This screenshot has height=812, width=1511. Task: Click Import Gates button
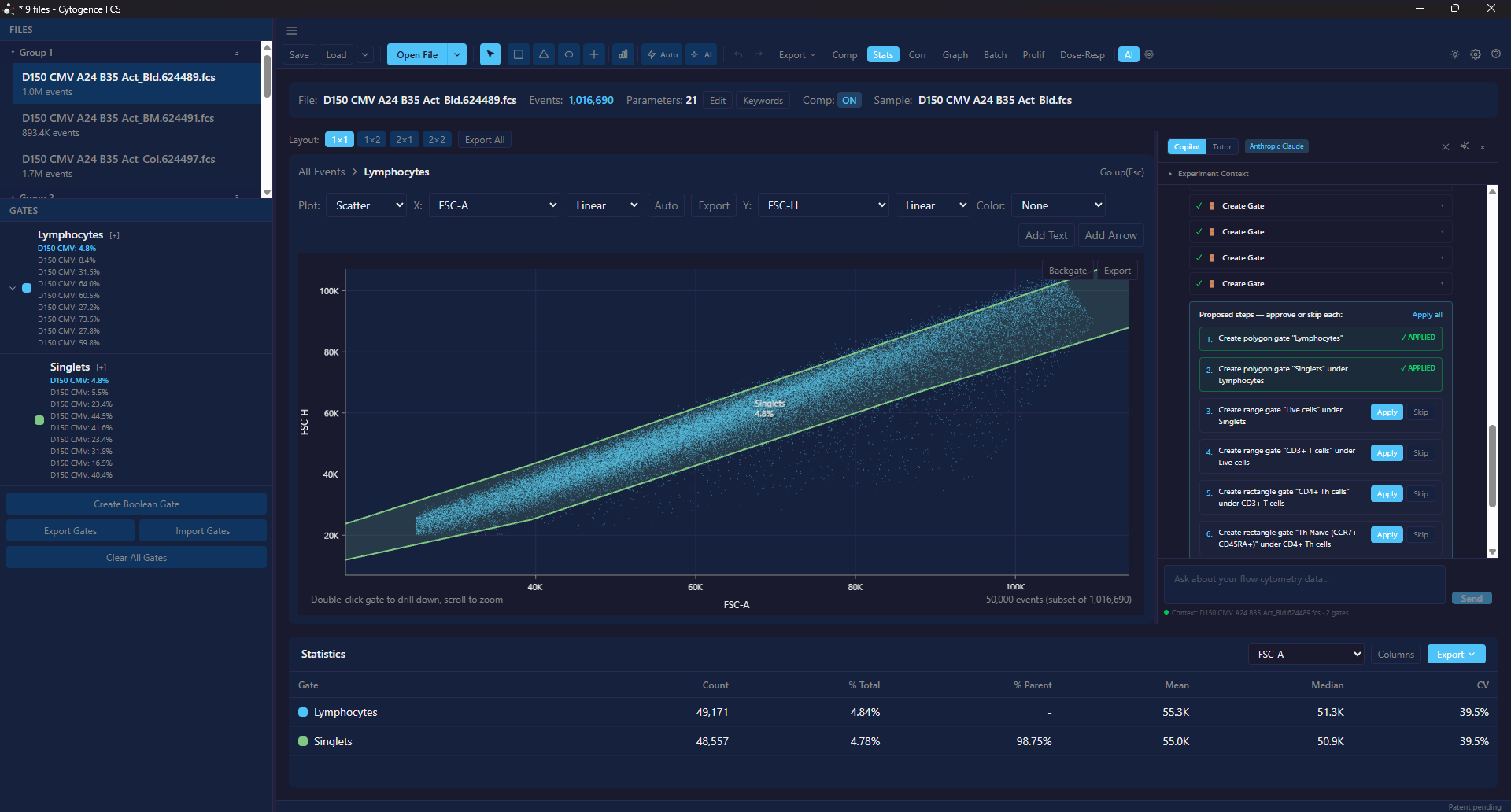pyautogui.click(x=203, y=531)
